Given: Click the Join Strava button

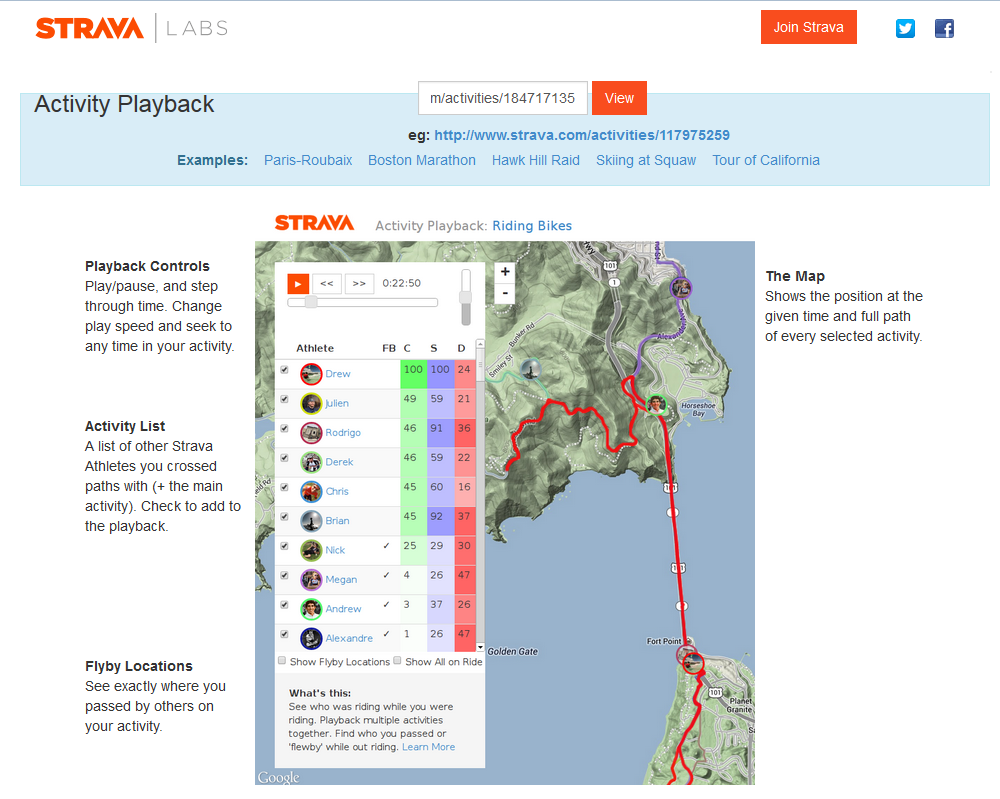Looking at the screenshot, I should [809, 27].
